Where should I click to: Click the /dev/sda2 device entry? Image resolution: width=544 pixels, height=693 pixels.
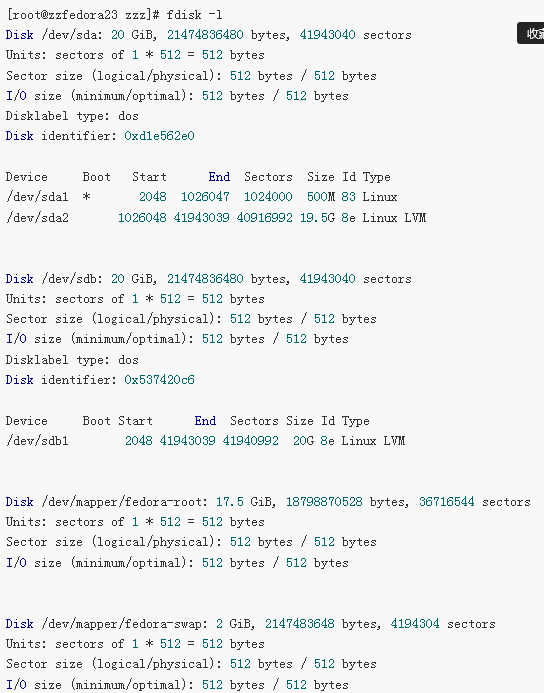coord(37,217)
